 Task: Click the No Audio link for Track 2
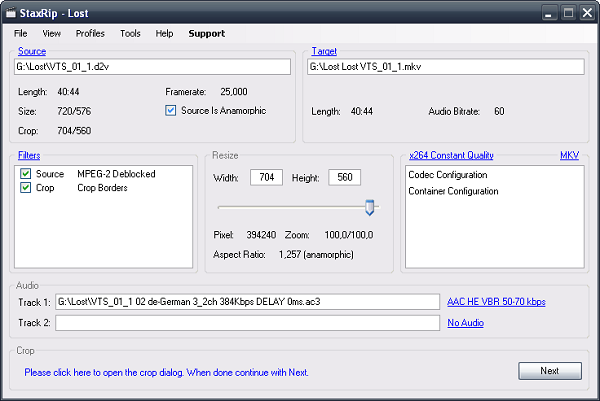465,323
